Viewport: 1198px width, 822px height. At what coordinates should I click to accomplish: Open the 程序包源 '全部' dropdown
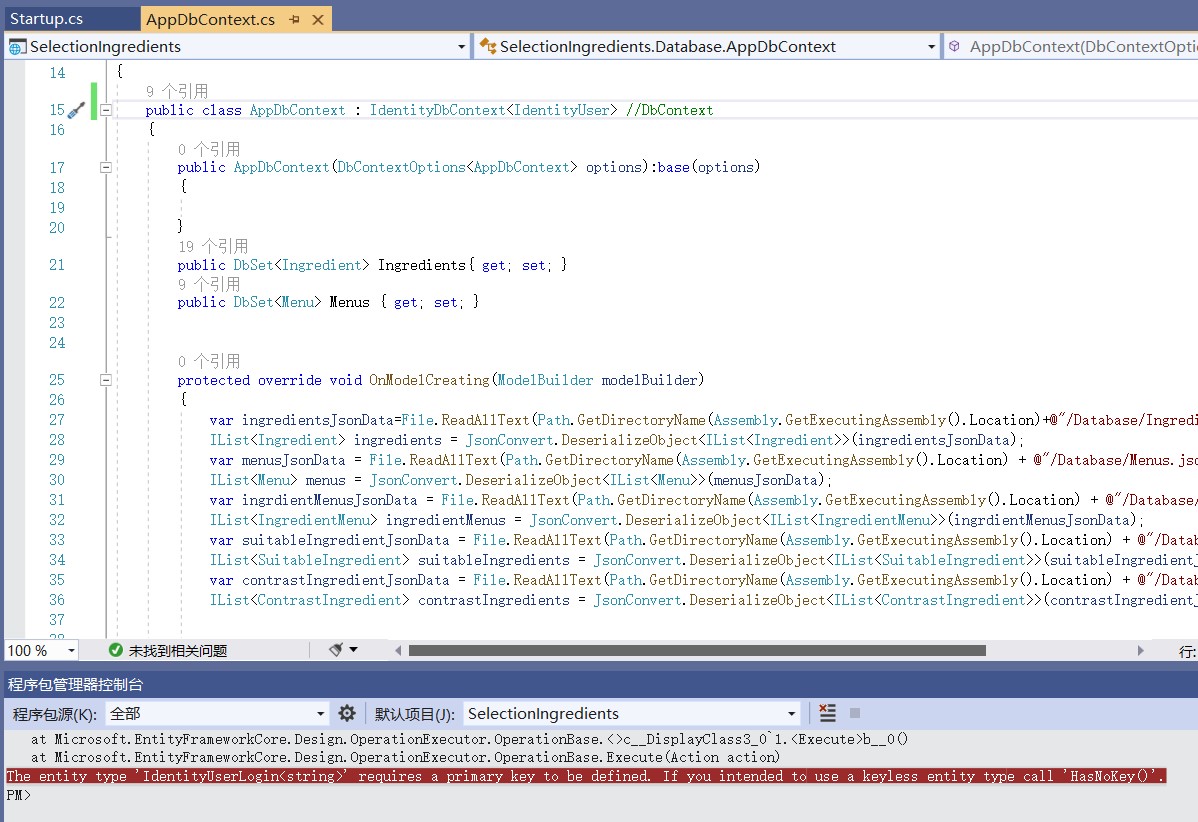tap(217, 714)
